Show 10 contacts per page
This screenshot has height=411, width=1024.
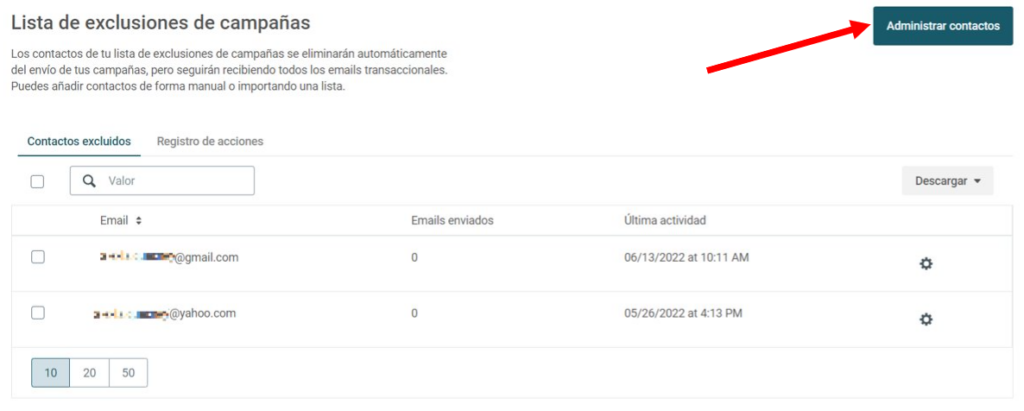click(51, 373)
